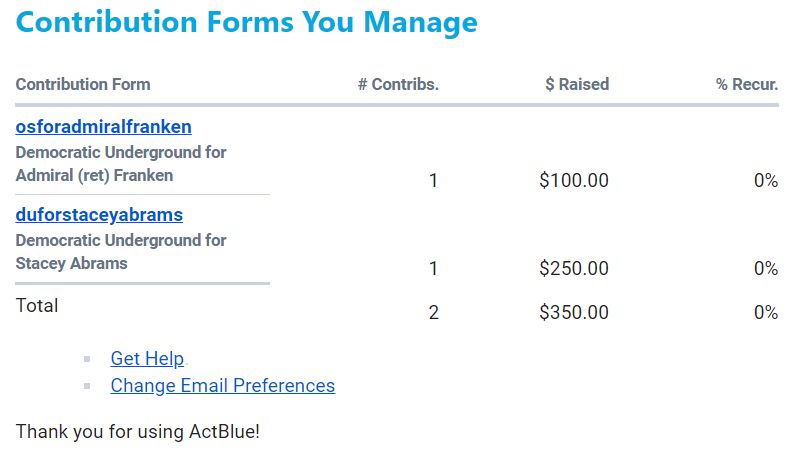Click the $350.00 total raised amount
799x452 pixels.
click(x=574, y=313)
